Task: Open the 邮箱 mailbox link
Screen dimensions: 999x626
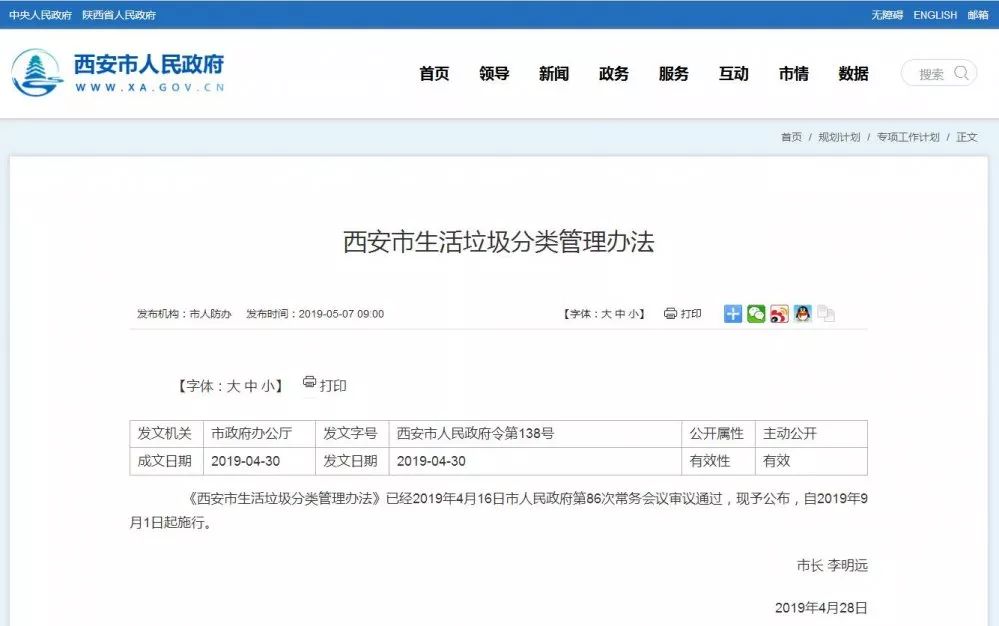Action: coord(978,15)
